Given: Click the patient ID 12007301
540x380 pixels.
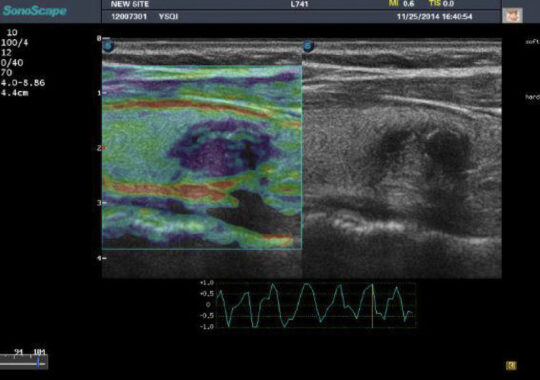Looking at the screenshot, I should click(129, 17).
